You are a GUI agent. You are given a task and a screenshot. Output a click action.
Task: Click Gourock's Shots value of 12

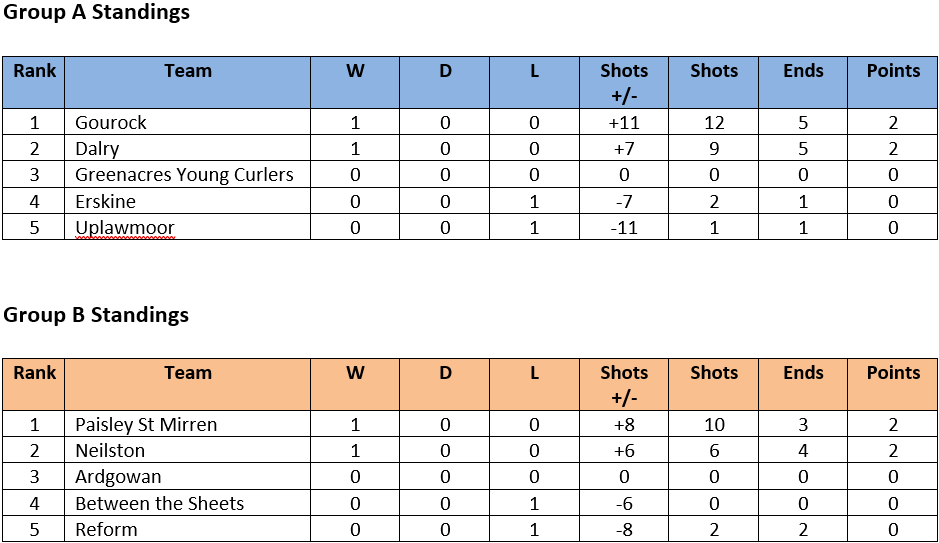[x=714, y=123]
